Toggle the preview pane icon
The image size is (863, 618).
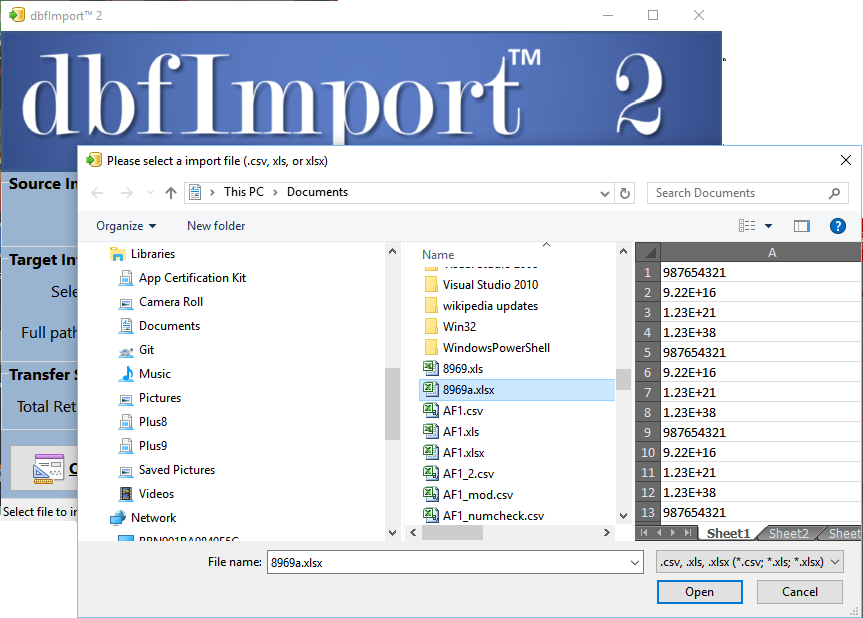coord(801,226)
